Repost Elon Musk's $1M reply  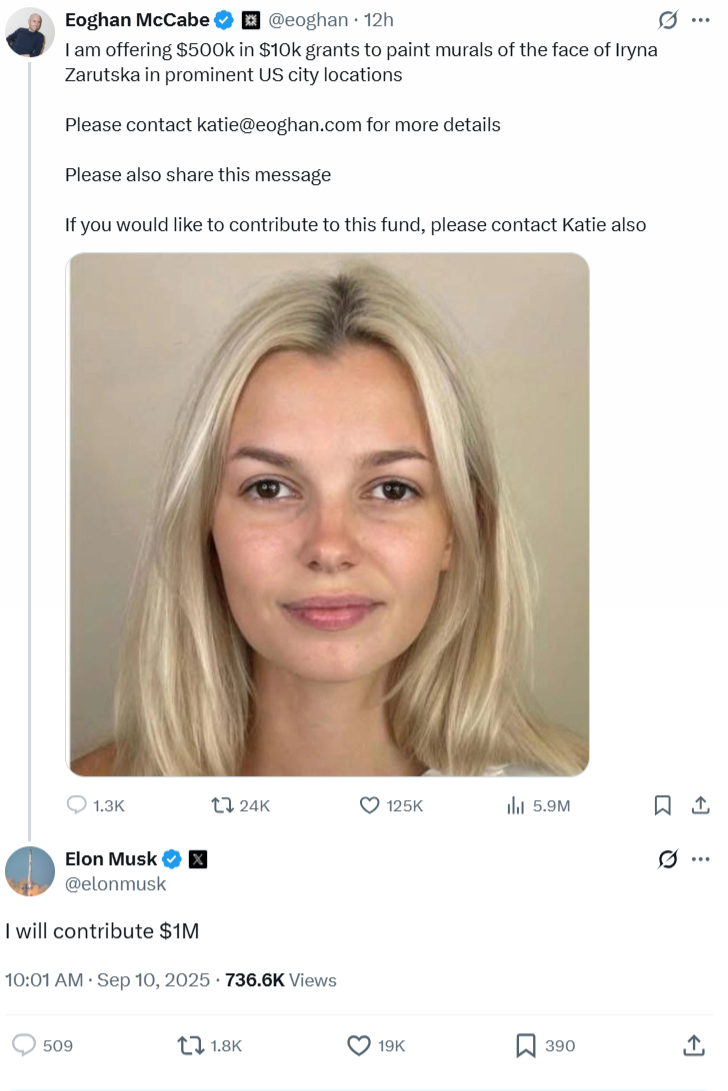[x=188, y=1045]
